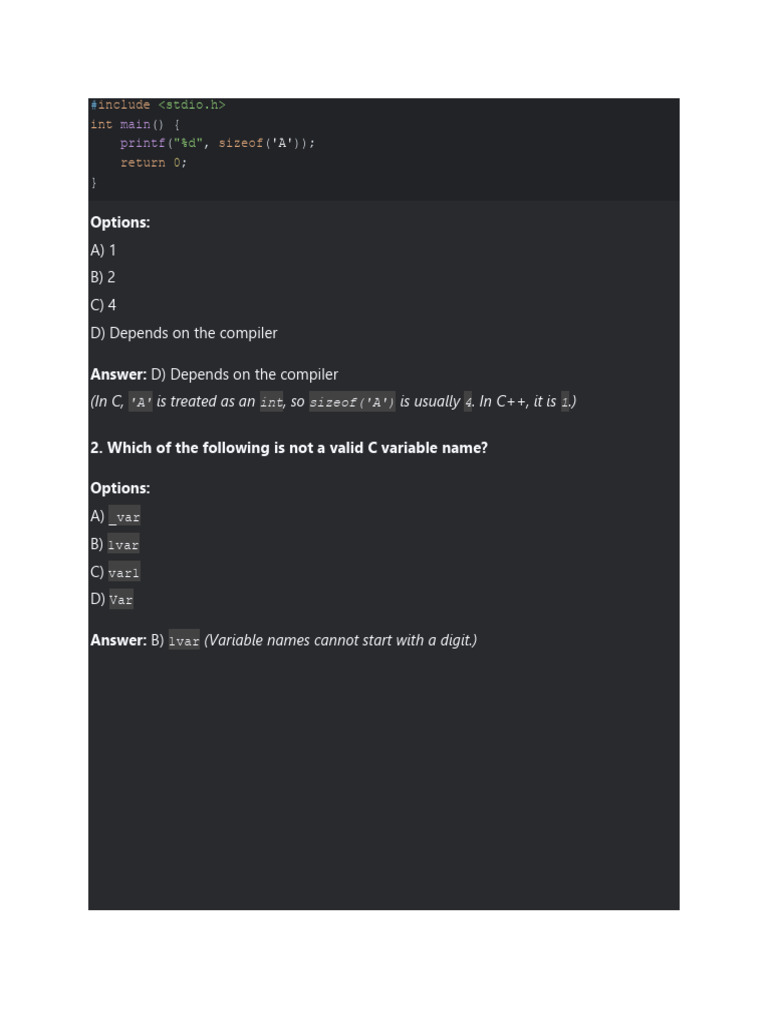Select option "A) 1"

103,250
